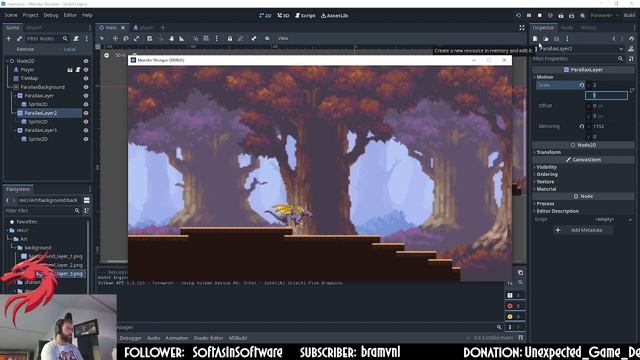Switch to the Remote scene tree
Image resolution: width=640 pixels, height=360 pixels.
(x=25, y=49)
